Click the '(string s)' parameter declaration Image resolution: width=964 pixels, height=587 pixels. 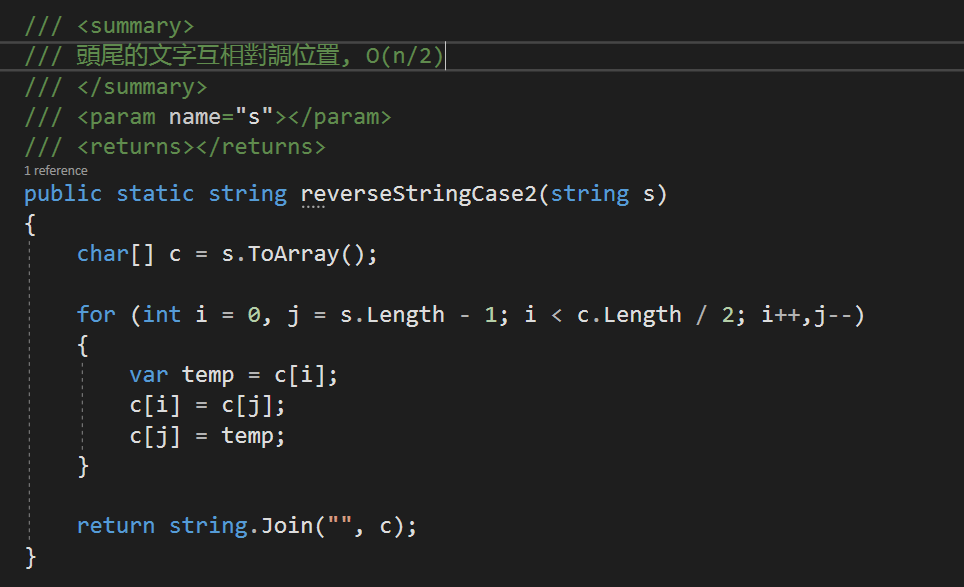(x=602, y=194)
